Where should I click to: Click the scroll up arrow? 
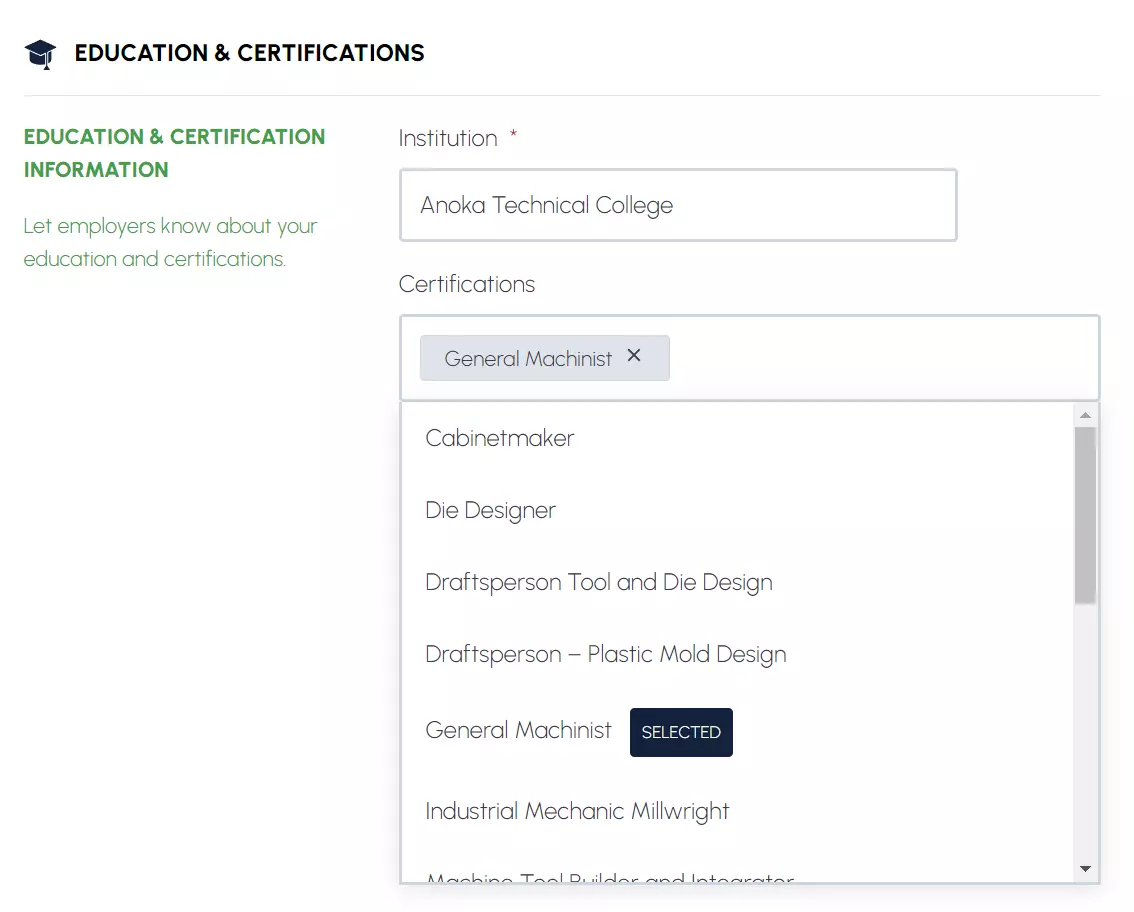tap(1085, 415)
